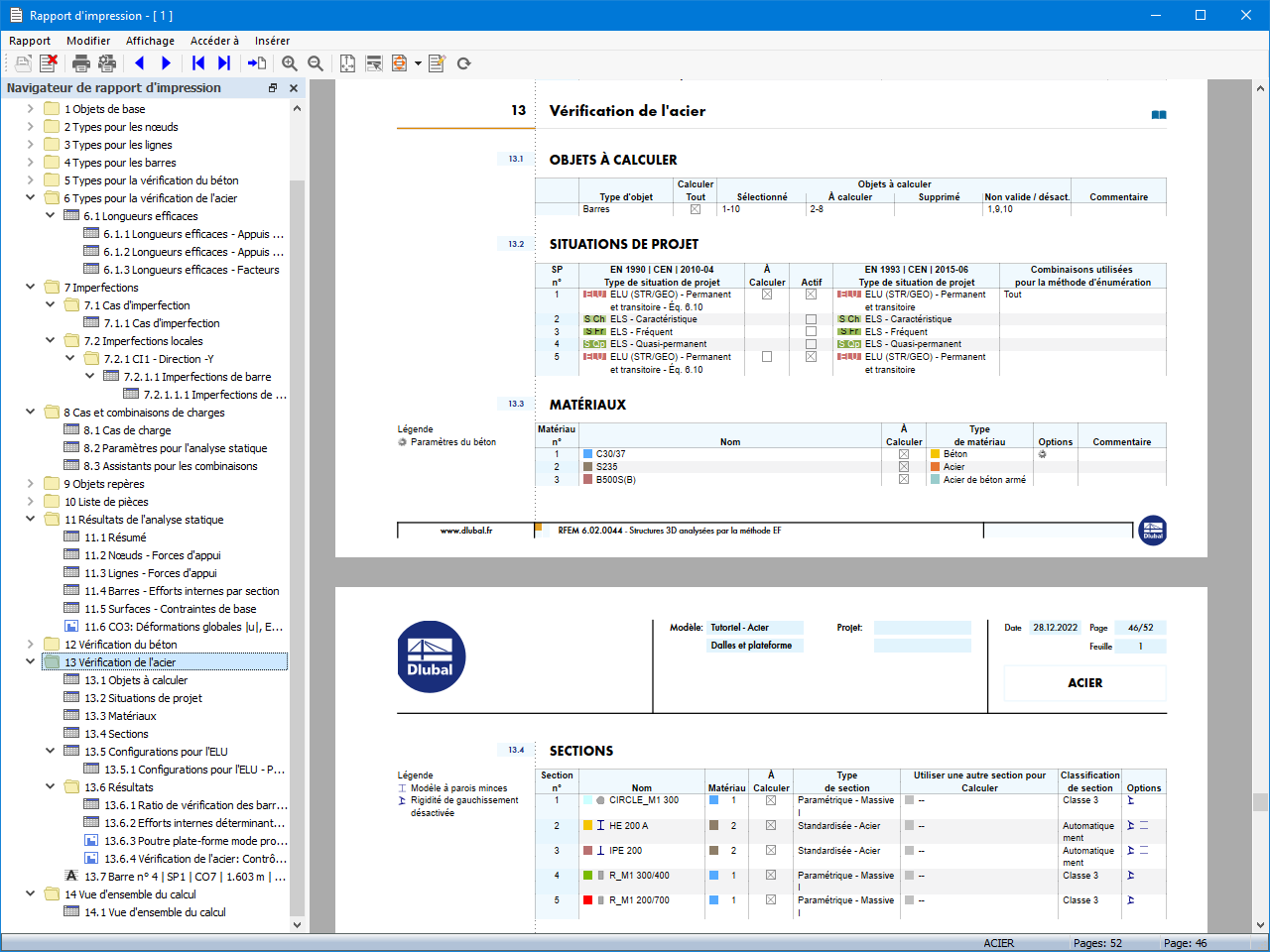
Task: Open 14.1 Vue d'ensemble du calcul item
Action: 155,912
